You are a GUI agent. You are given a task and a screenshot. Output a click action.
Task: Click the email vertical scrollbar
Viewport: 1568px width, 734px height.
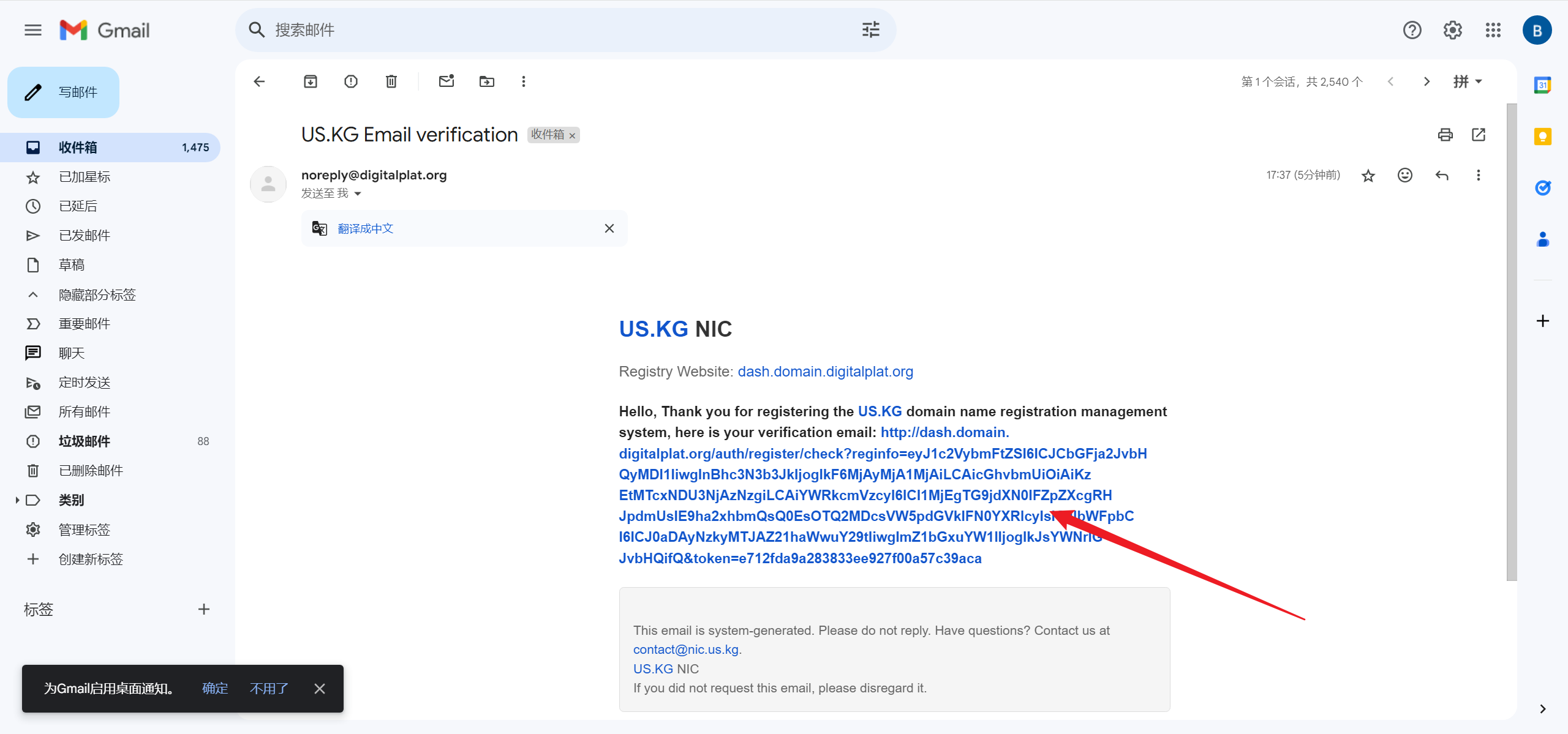(1512, 342)
